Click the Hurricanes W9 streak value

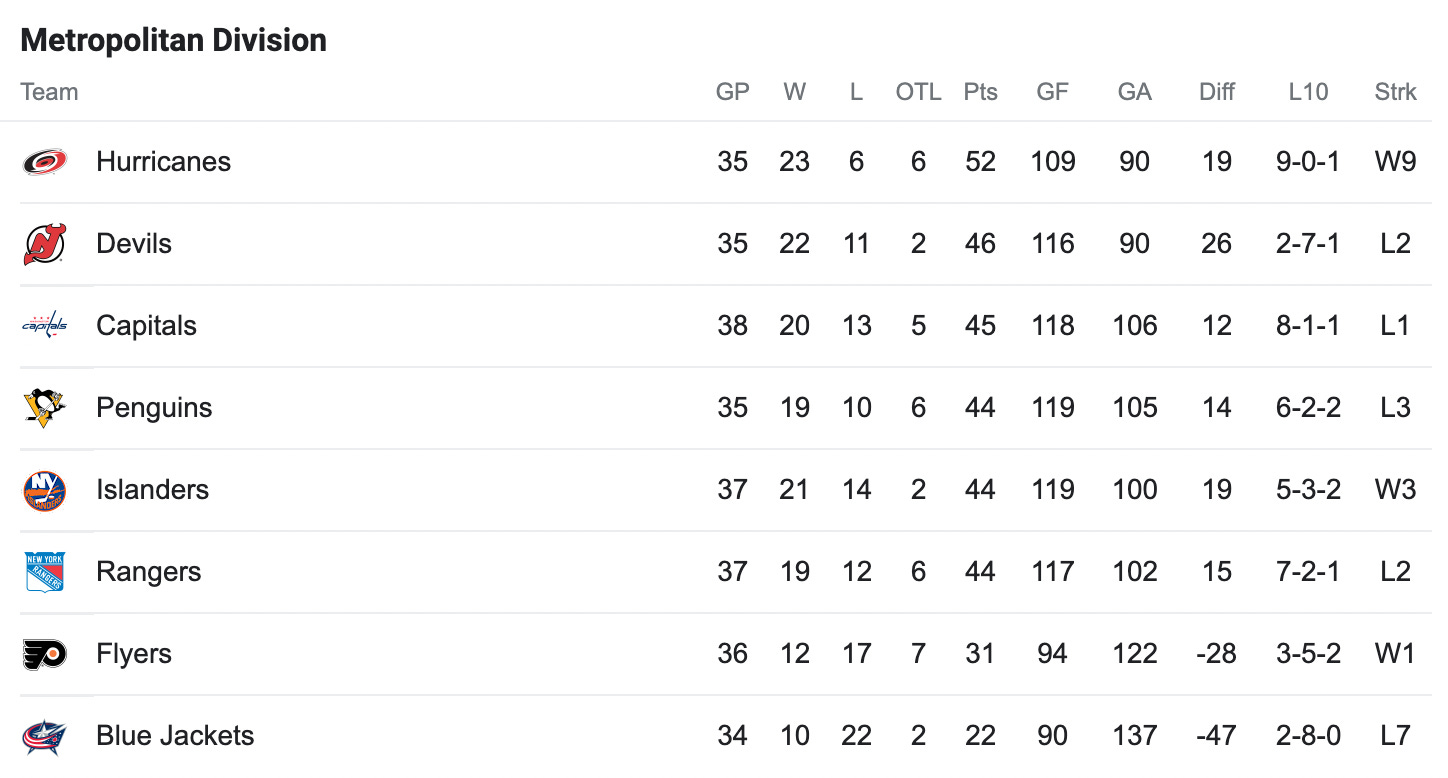tap(1396, 162)
